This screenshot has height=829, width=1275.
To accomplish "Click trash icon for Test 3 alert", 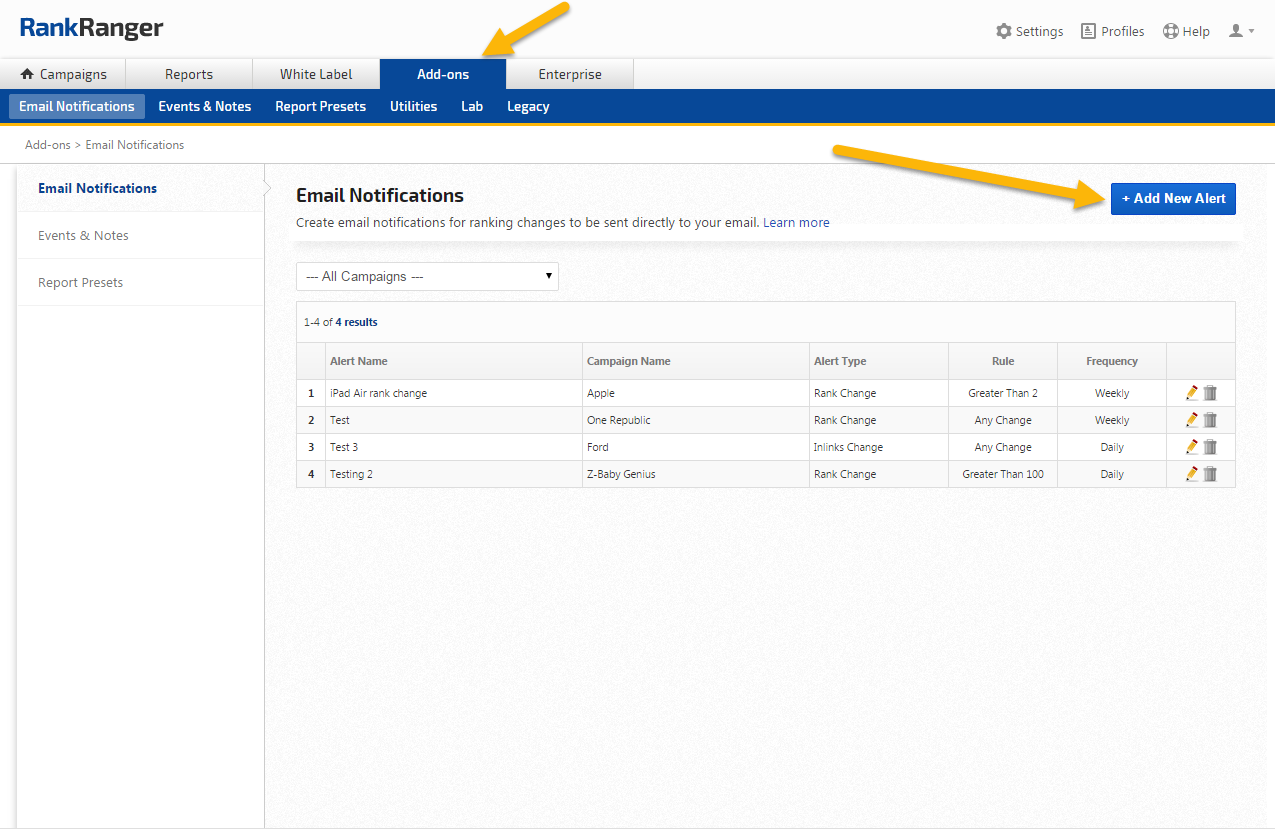I will coord(1210,447).
